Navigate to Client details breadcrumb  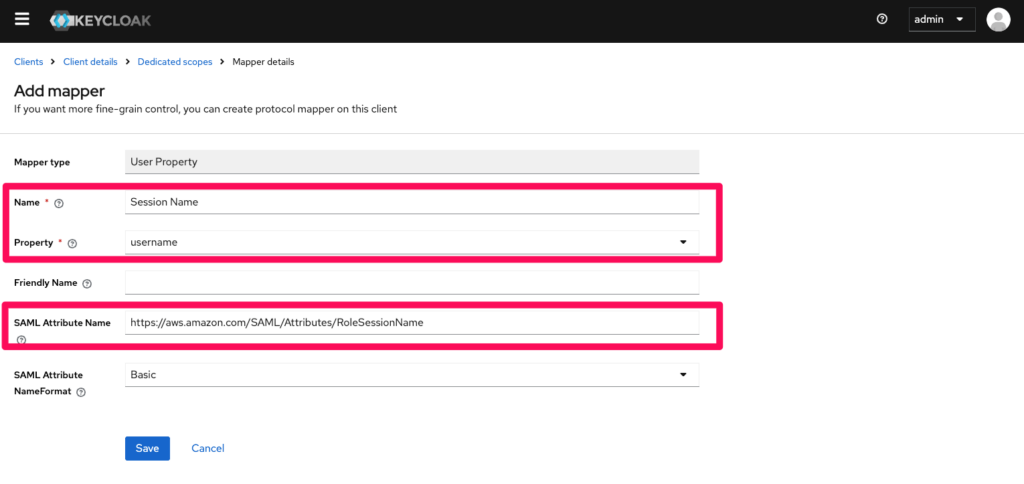point(90,62)
